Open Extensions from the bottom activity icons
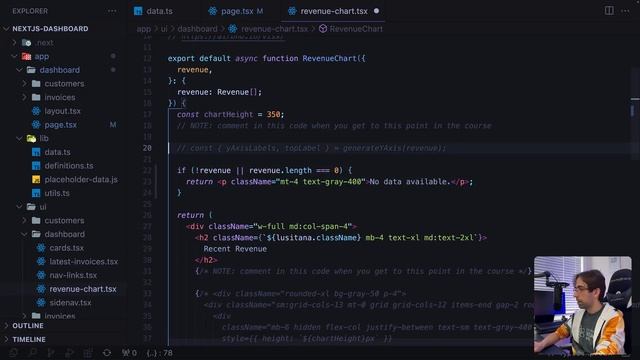The height and width of the screenshot is (360, 640). click(x=87, y=353)
